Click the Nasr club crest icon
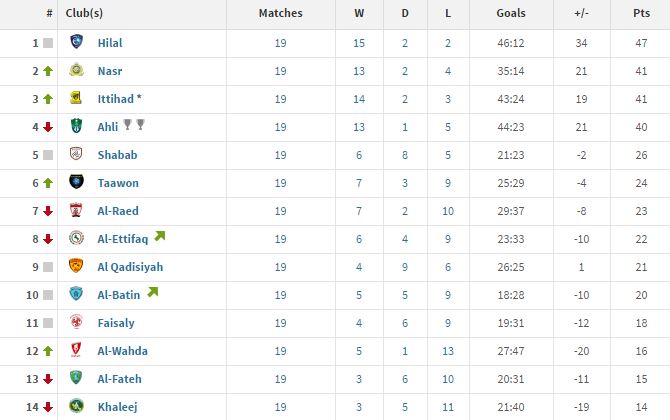This screenshot has height=420, width=670. (x=76, y=70)
